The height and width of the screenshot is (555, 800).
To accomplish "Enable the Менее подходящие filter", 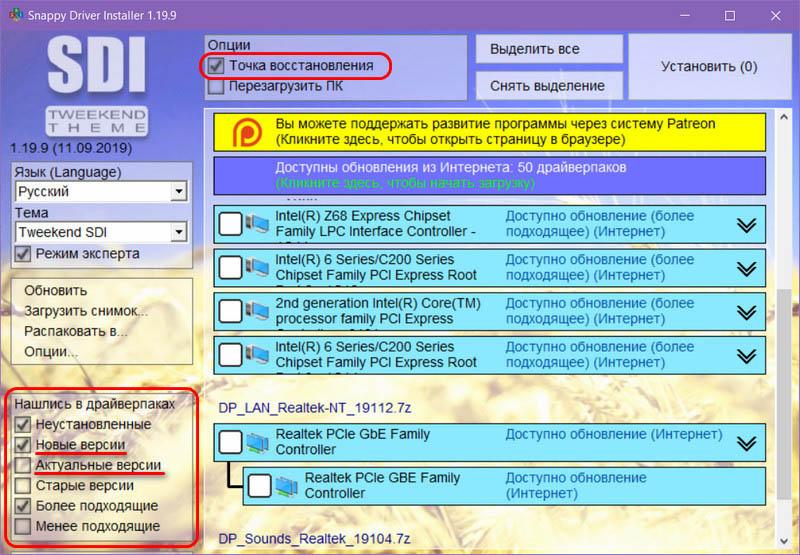I will click(x=23, y=526).
